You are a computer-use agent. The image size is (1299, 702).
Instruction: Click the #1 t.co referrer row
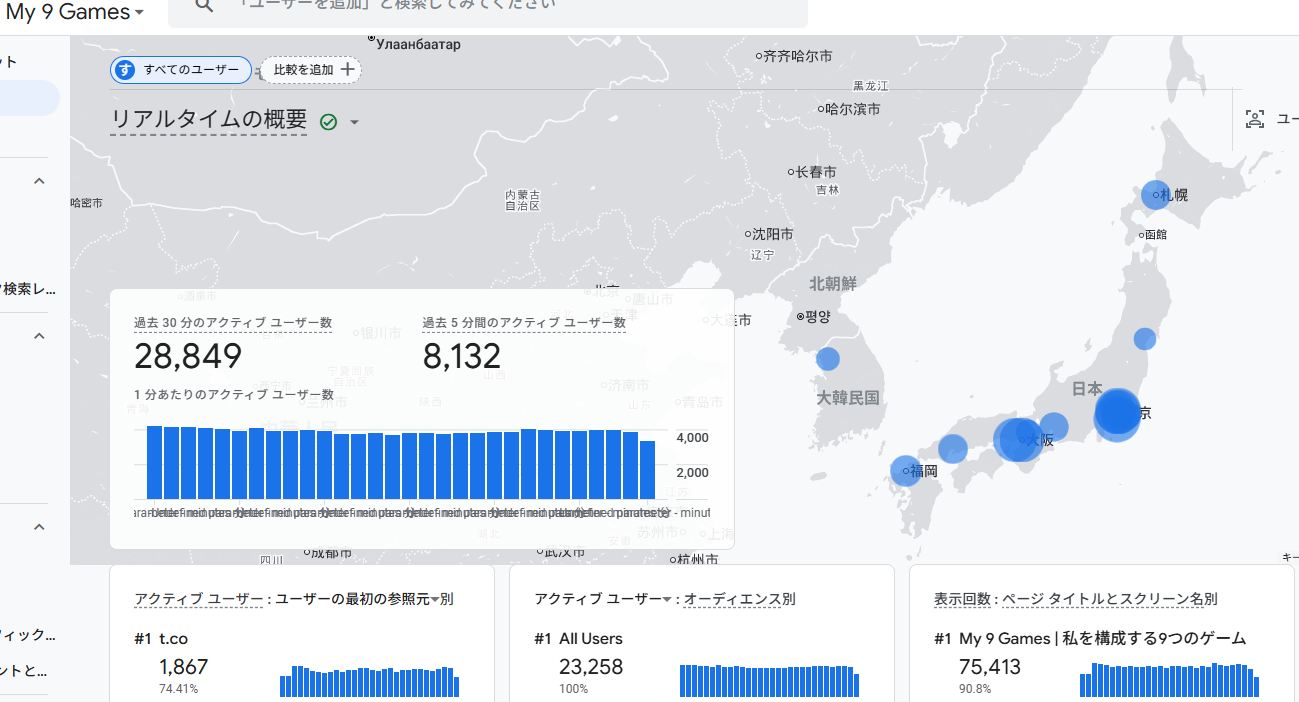(172, 639)
